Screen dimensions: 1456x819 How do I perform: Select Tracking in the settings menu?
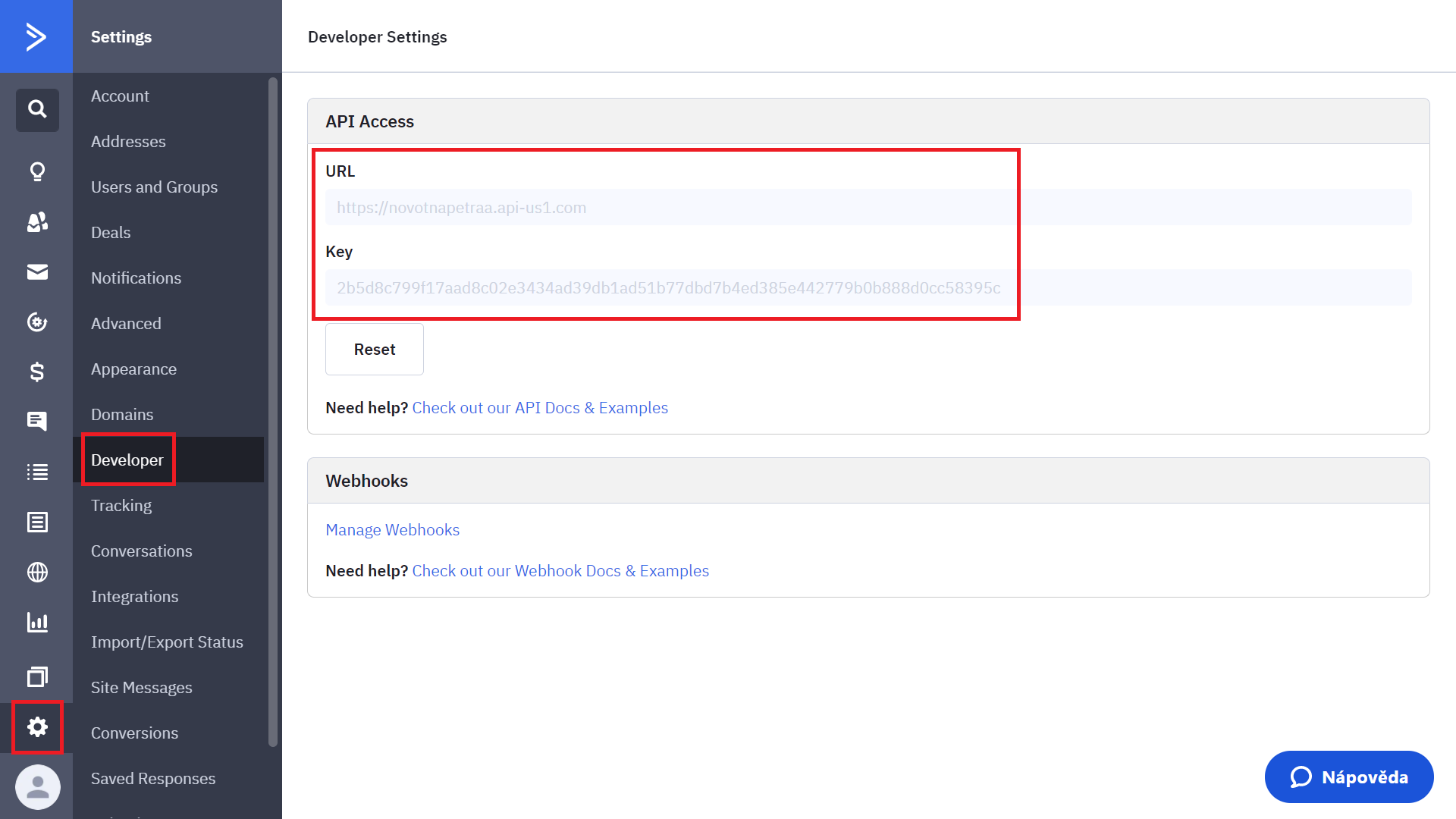pyautogui.click(x=121, y=506)
